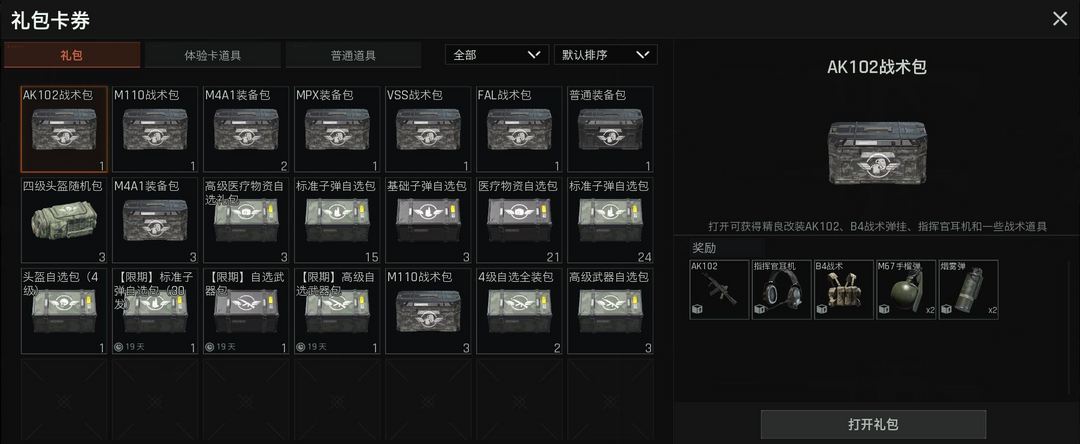Click the M67手榴弹 grenade reward icon
Image resolution: width=1080 pixels, height=444 pixels.
click(906, 290)
